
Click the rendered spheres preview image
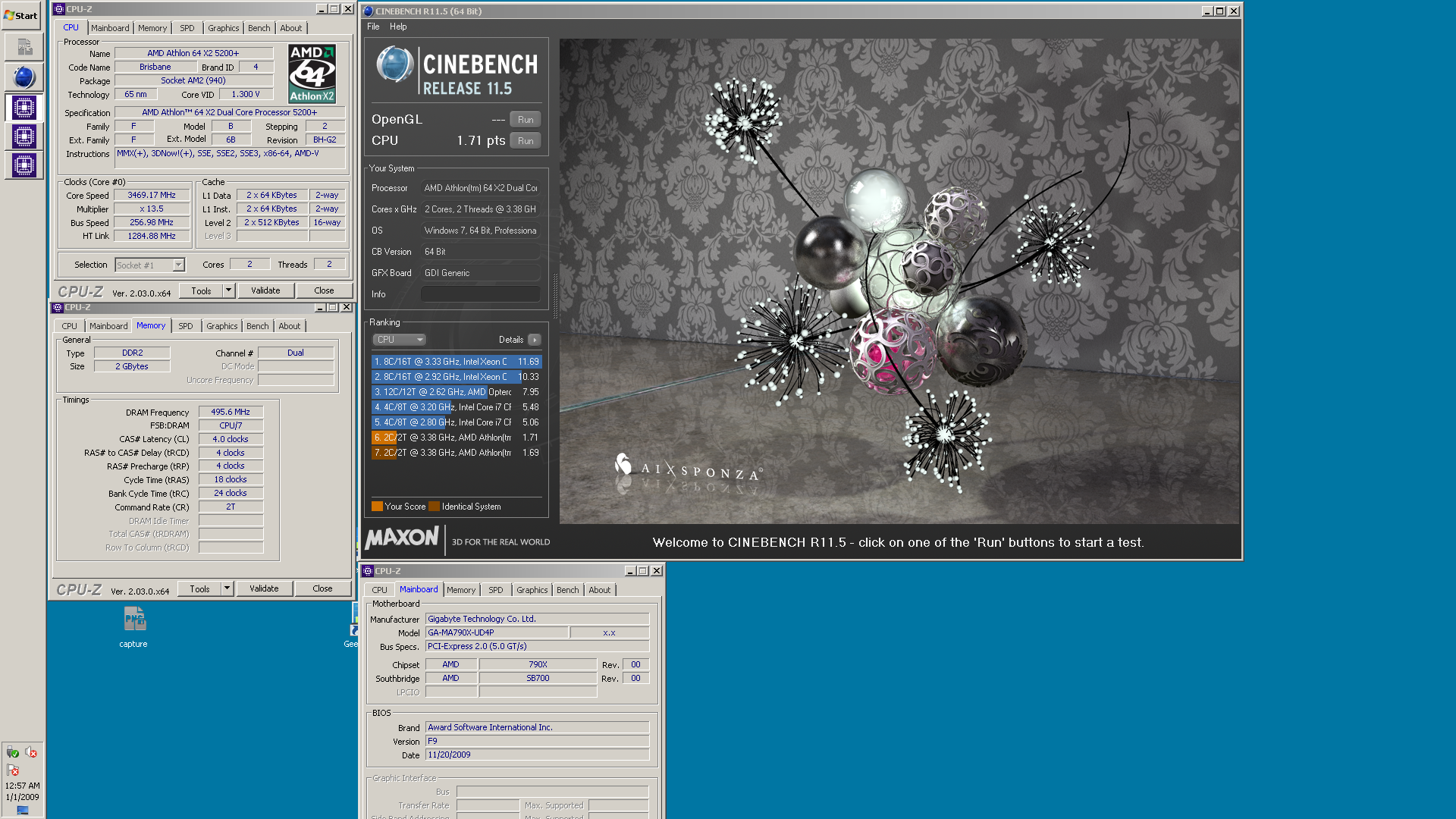[899, 281]
